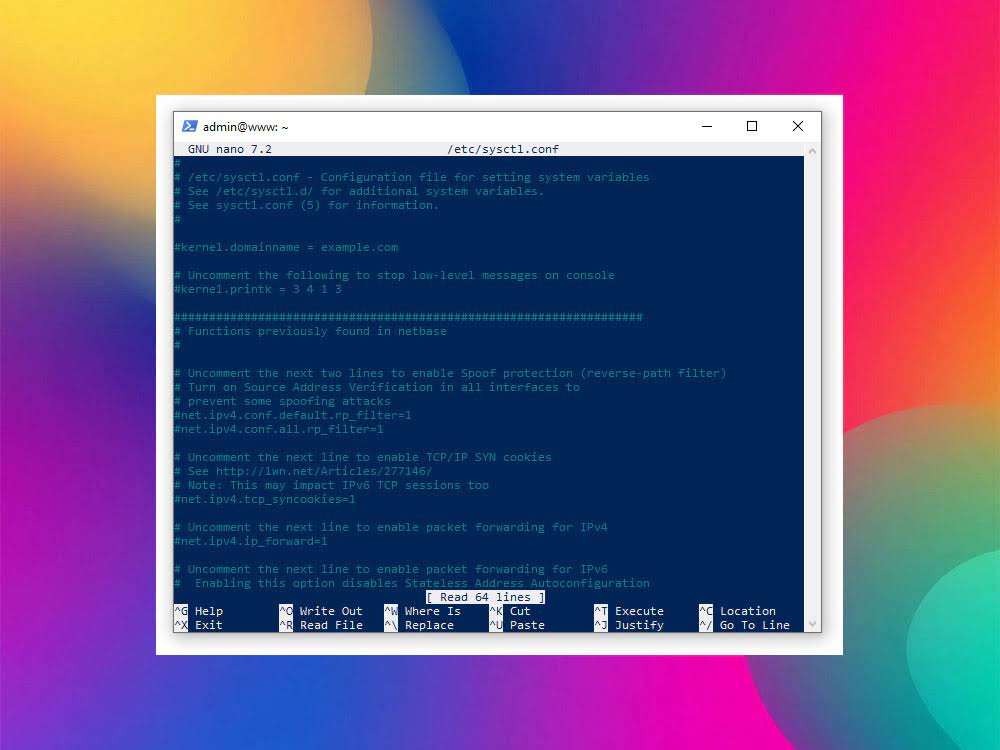The height and width of the screenshot is (750, 1000).
Task: Click the ^G Help shortcut
Action: click(x=199, y=611)
